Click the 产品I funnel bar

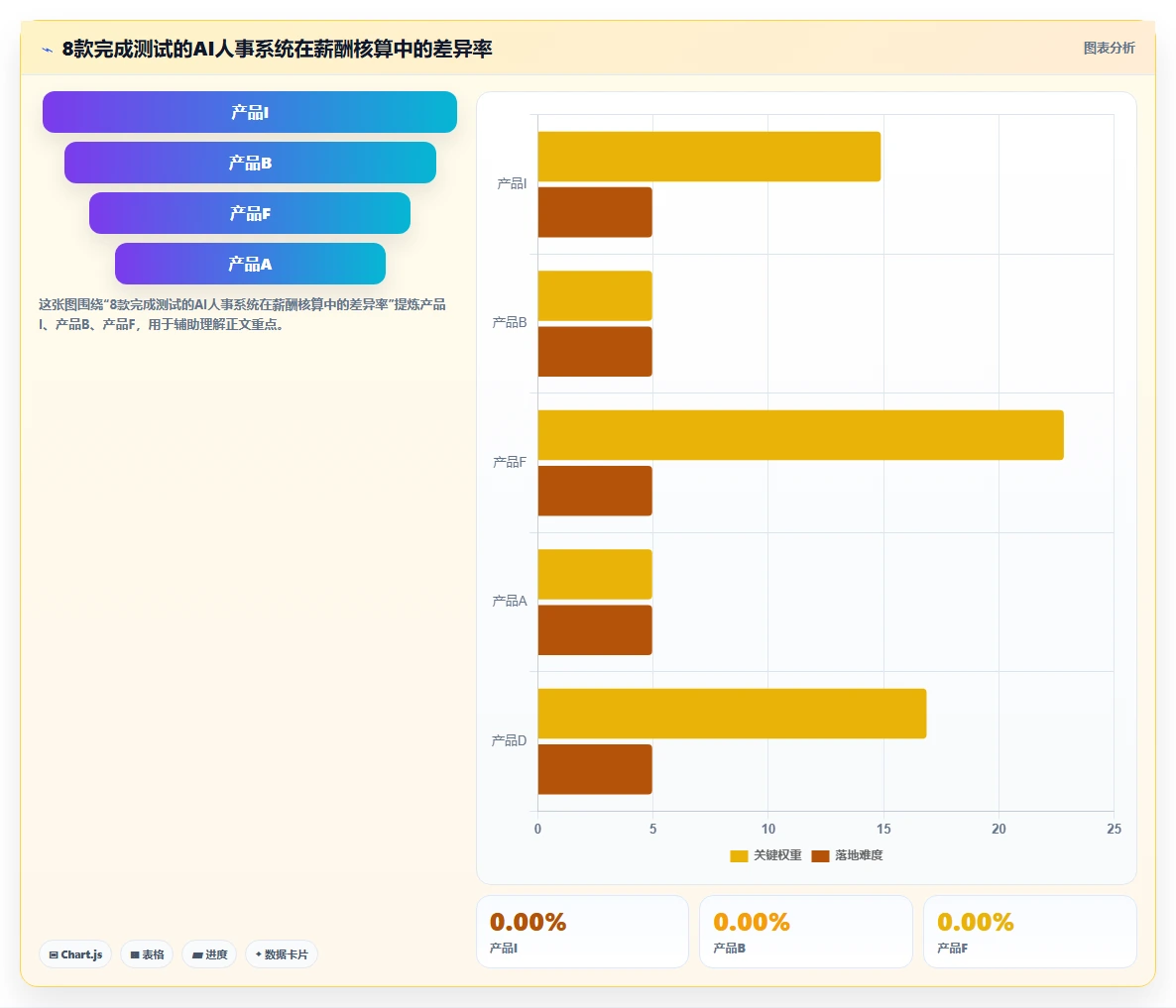coord(250,112)
